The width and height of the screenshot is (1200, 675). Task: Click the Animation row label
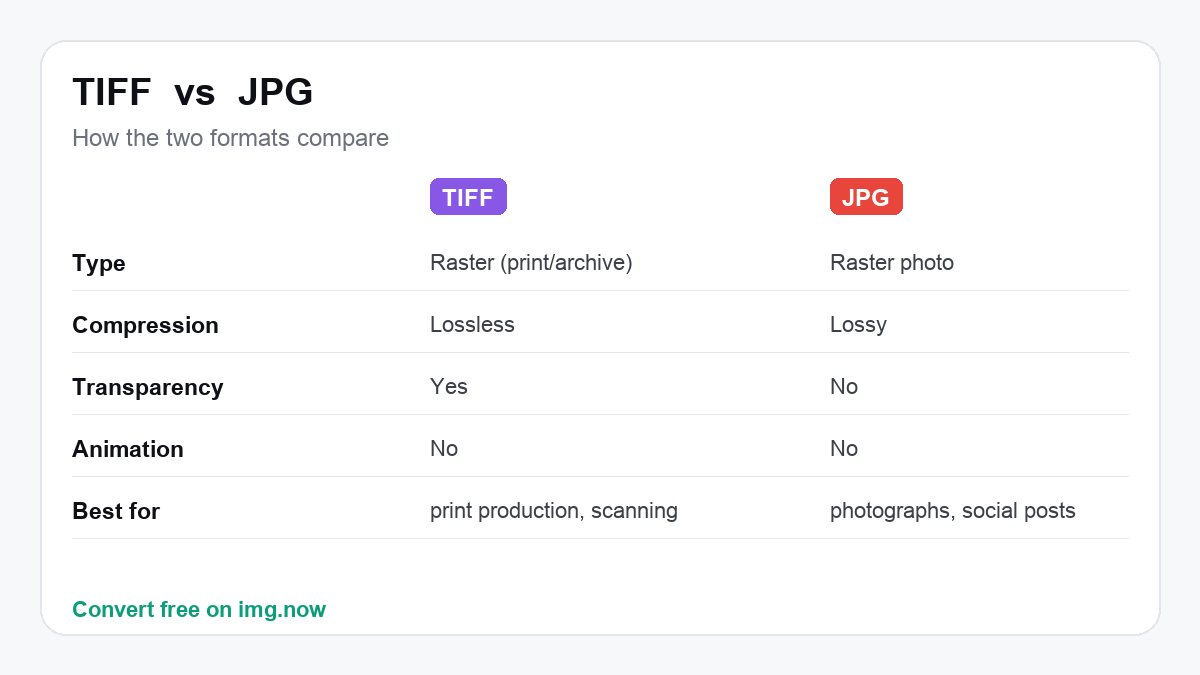pos(128,449)
